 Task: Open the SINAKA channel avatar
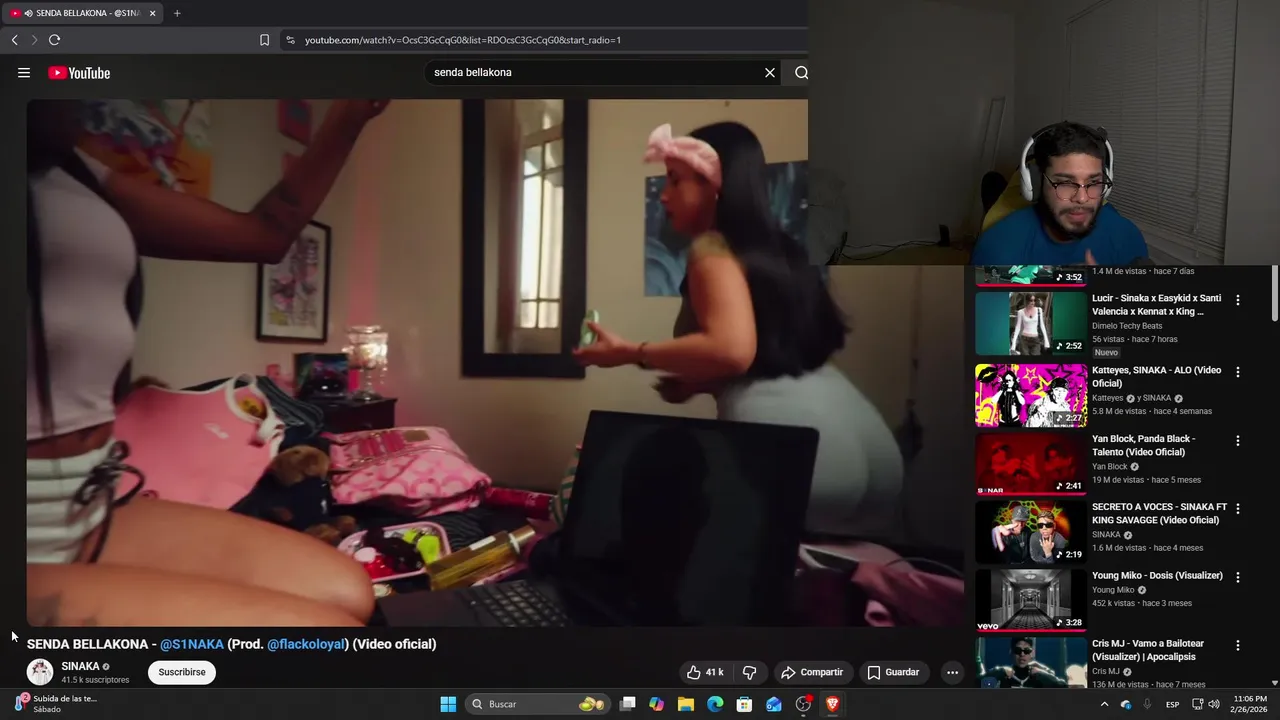(40, 672)
